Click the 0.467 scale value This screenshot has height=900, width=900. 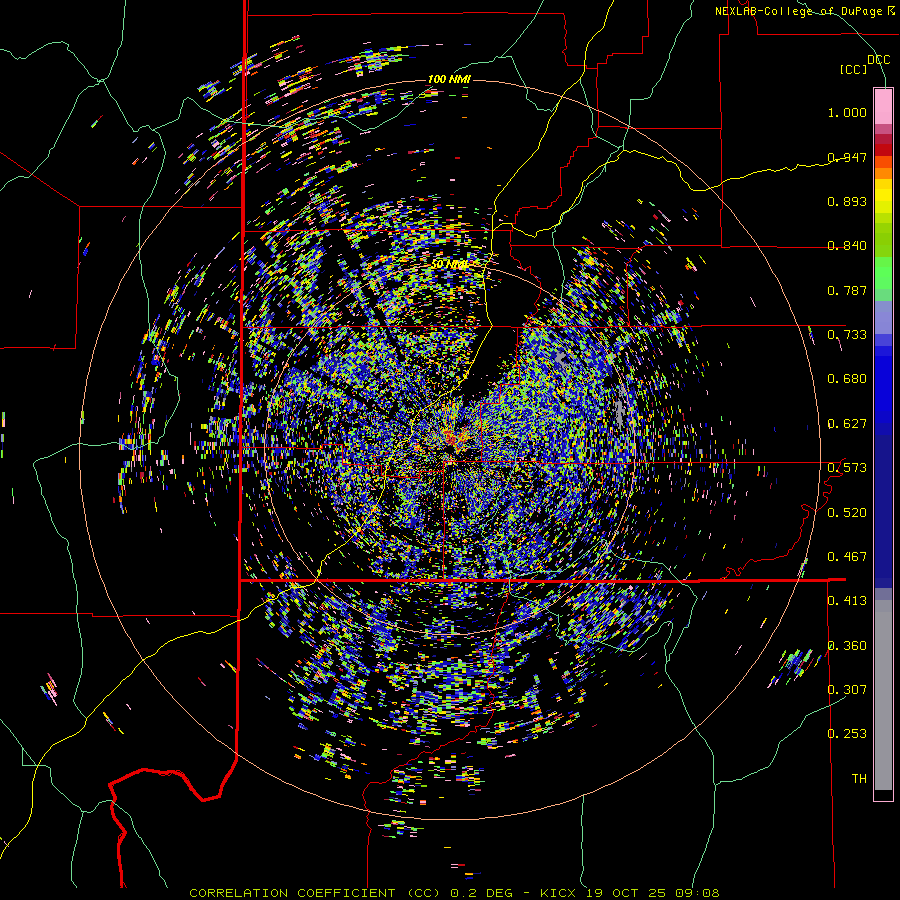click(847, 556)
